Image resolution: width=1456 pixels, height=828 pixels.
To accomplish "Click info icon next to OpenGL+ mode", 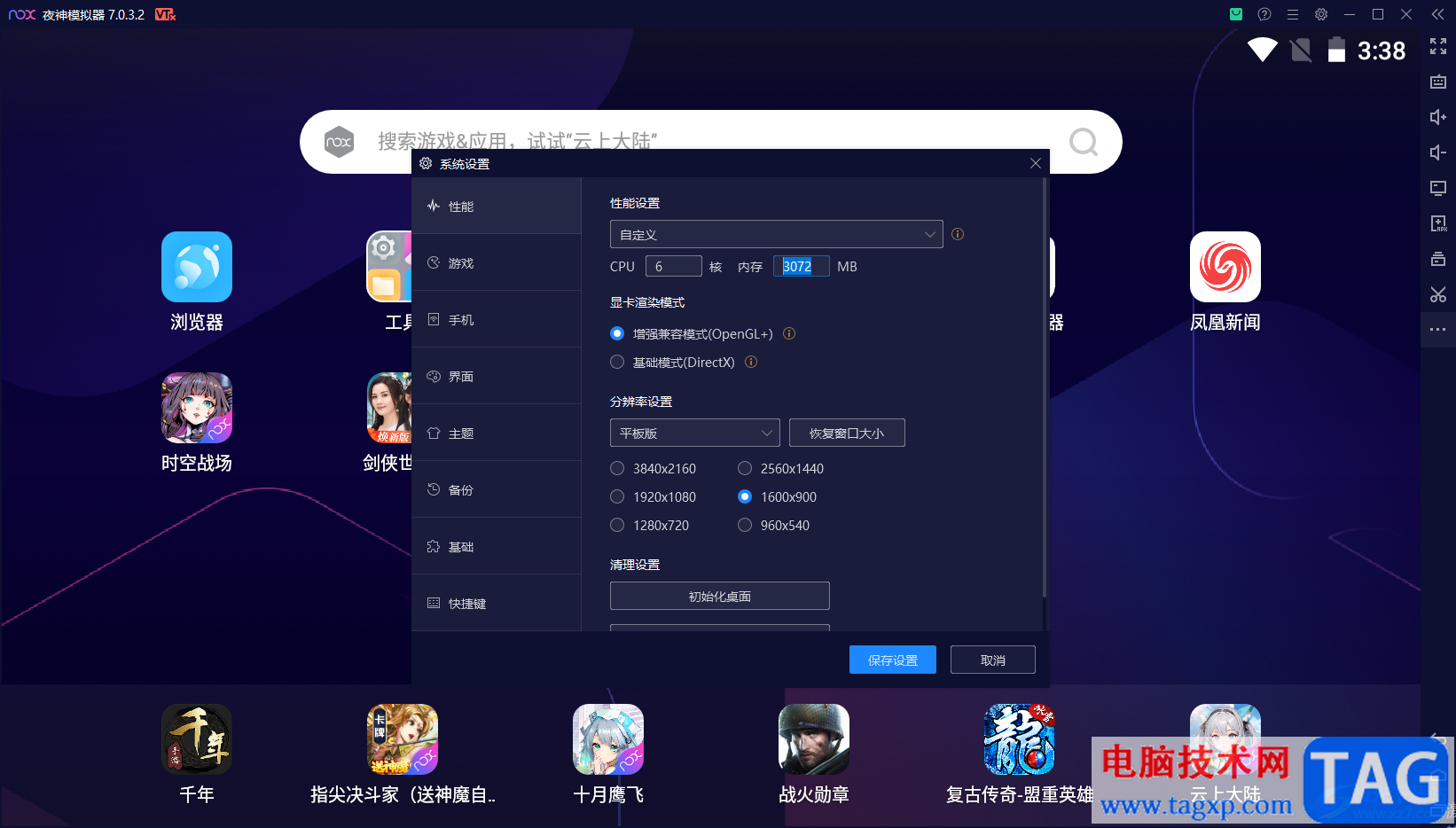I will [789, 333].
